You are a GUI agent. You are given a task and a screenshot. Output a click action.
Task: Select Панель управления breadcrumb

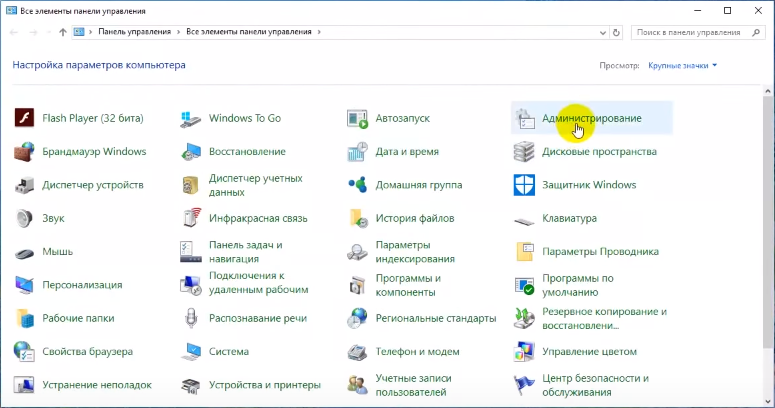click(134, 32)
